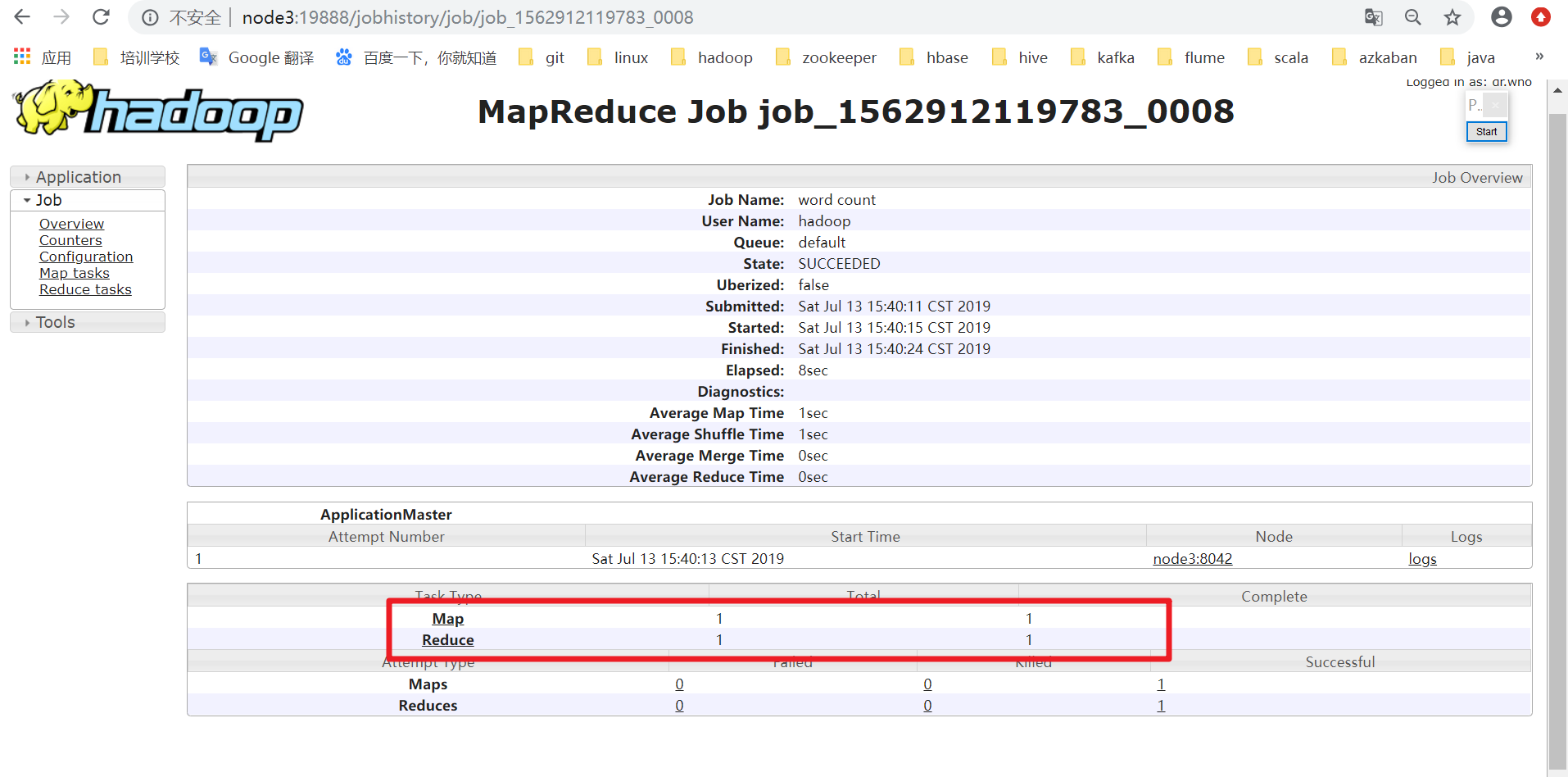The height and width of the screenshot is (777, 1568).
Task: Open the user profile avatar icon
Action: [1501, 17]
